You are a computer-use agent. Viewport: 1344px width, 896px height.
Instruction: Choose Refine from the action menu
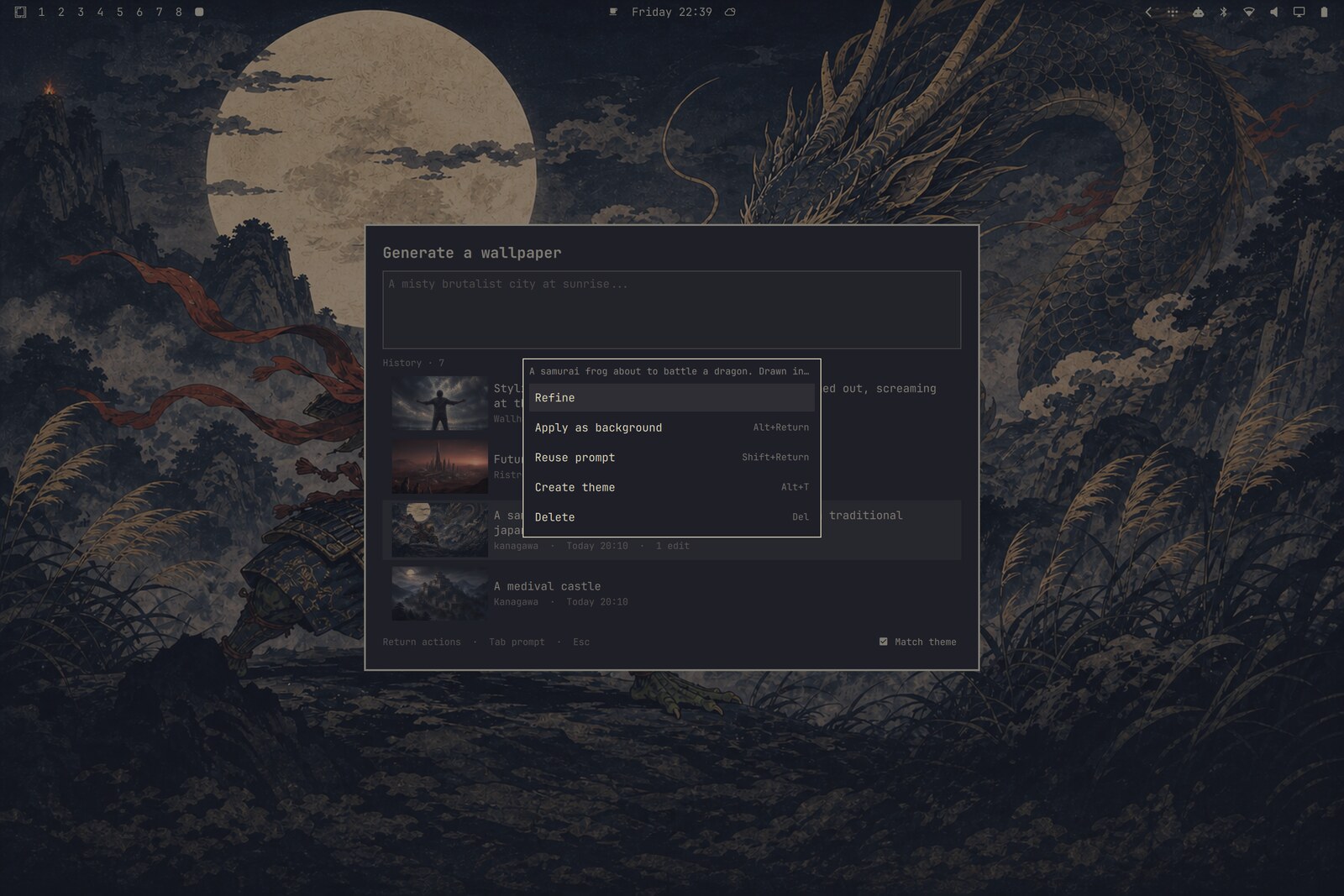tap(671, 398)
